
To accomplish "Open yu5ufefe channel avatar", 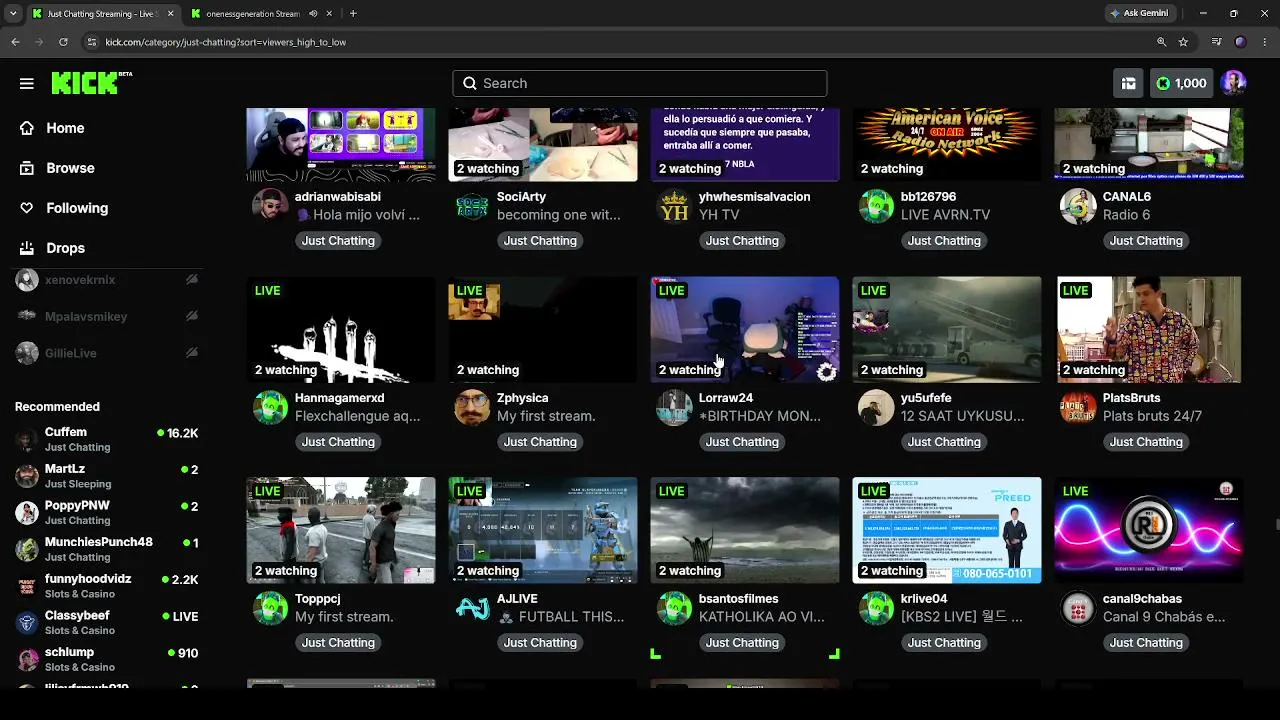I will coord(876,407).
